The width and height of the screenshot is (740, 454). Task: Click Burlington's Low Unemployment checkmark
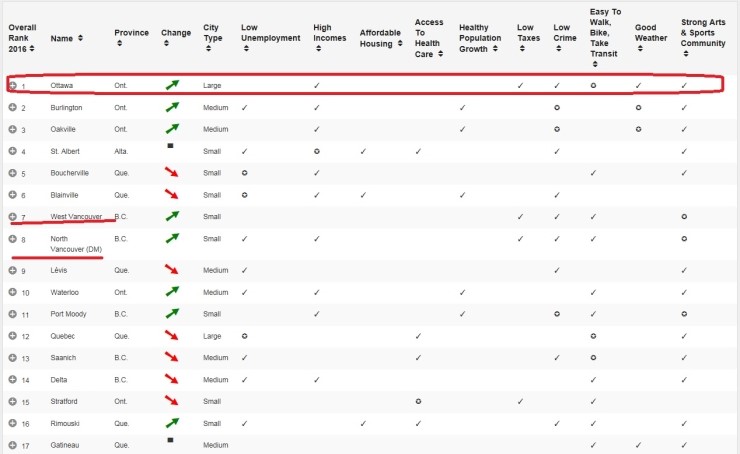click(x=244, y=108)
